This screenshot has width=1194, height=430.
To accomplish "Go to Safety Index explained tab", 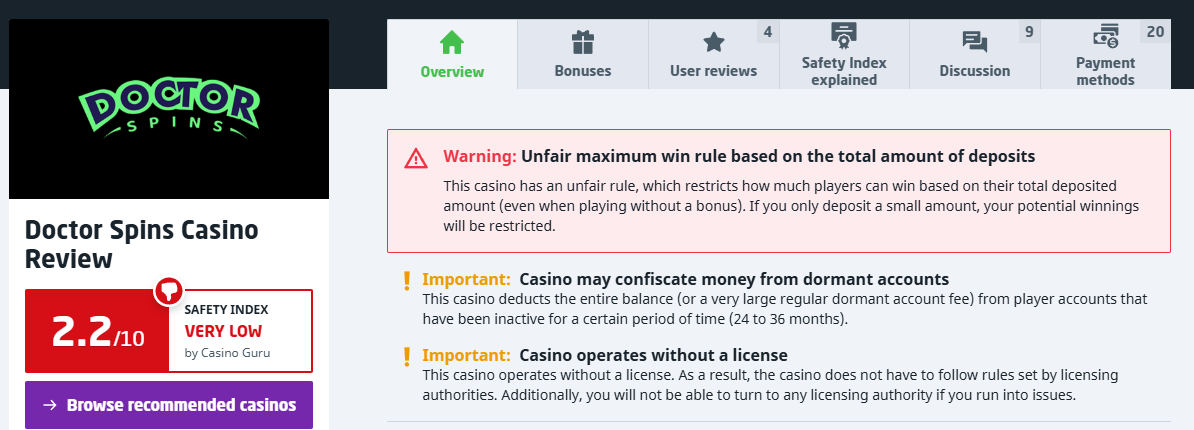I will [844, 71].
